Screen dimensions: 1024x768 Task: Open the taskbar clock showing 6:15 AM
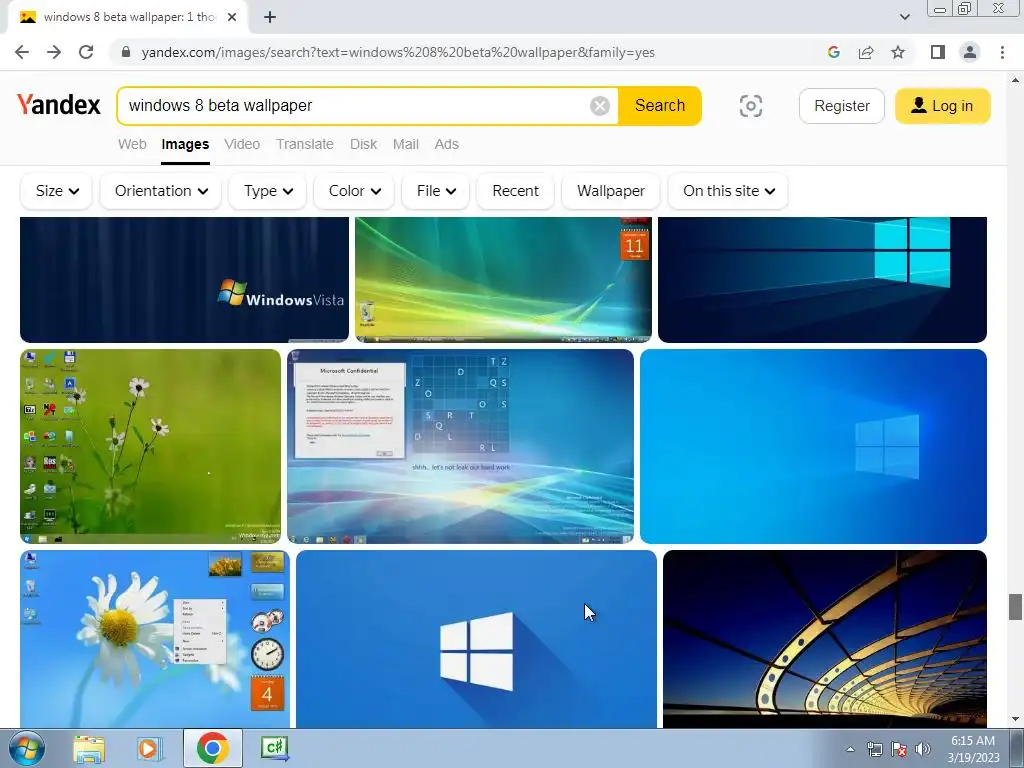coord(973,749)
